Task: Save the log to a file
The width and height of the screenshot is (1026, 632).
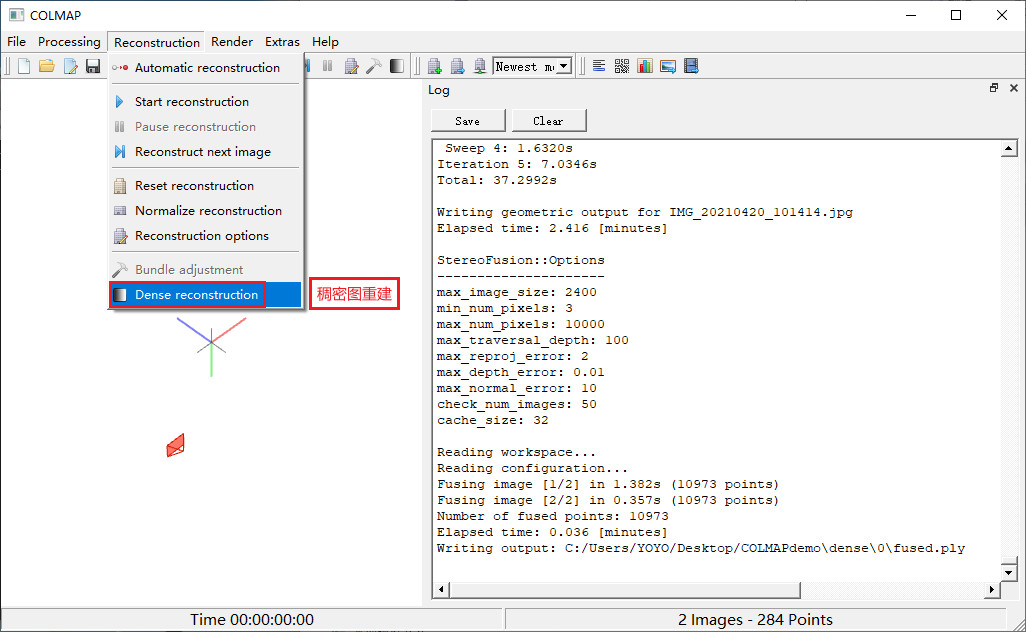Action: [467, 119]
